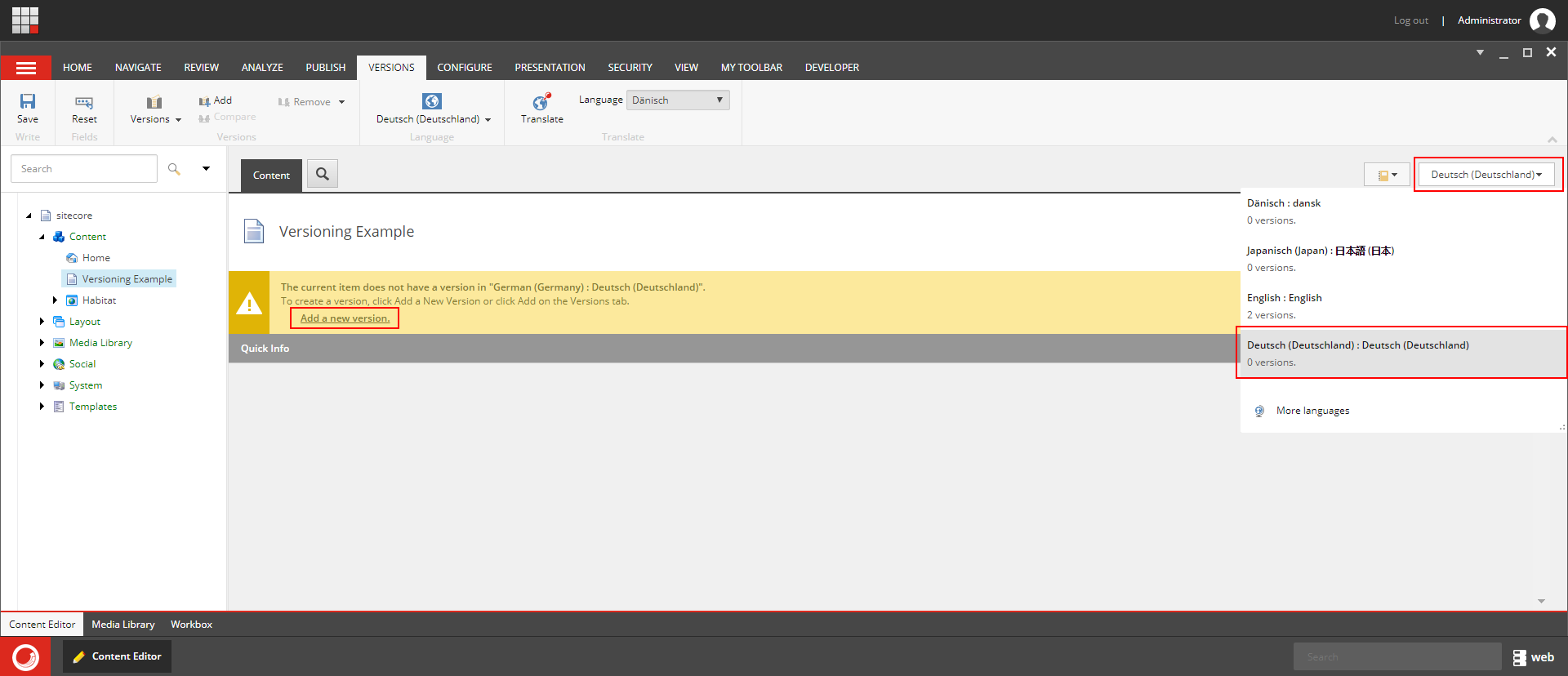Expand the Social tree node

click(x=42, y=364)
